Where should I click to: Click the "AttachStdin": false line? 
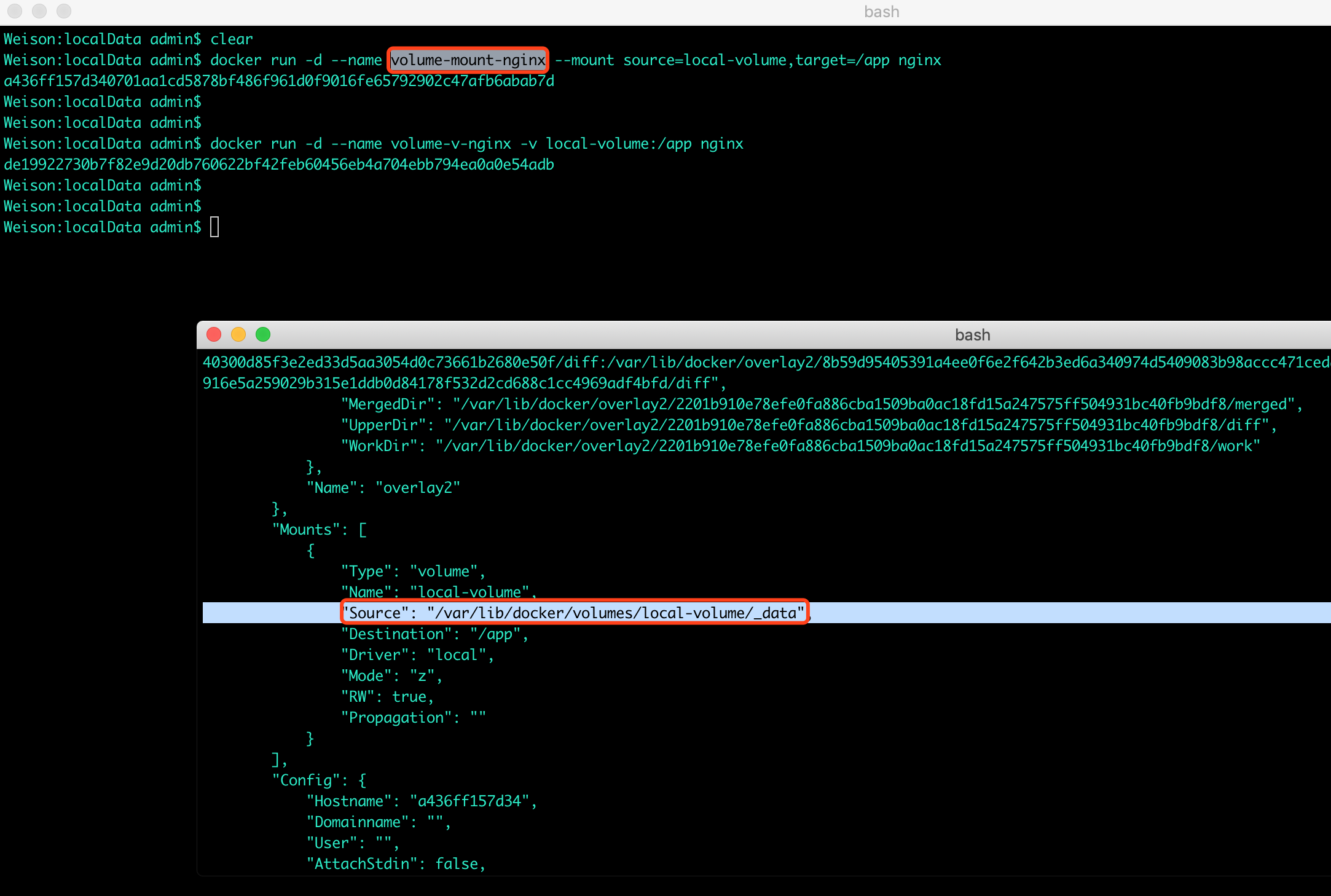396,864
